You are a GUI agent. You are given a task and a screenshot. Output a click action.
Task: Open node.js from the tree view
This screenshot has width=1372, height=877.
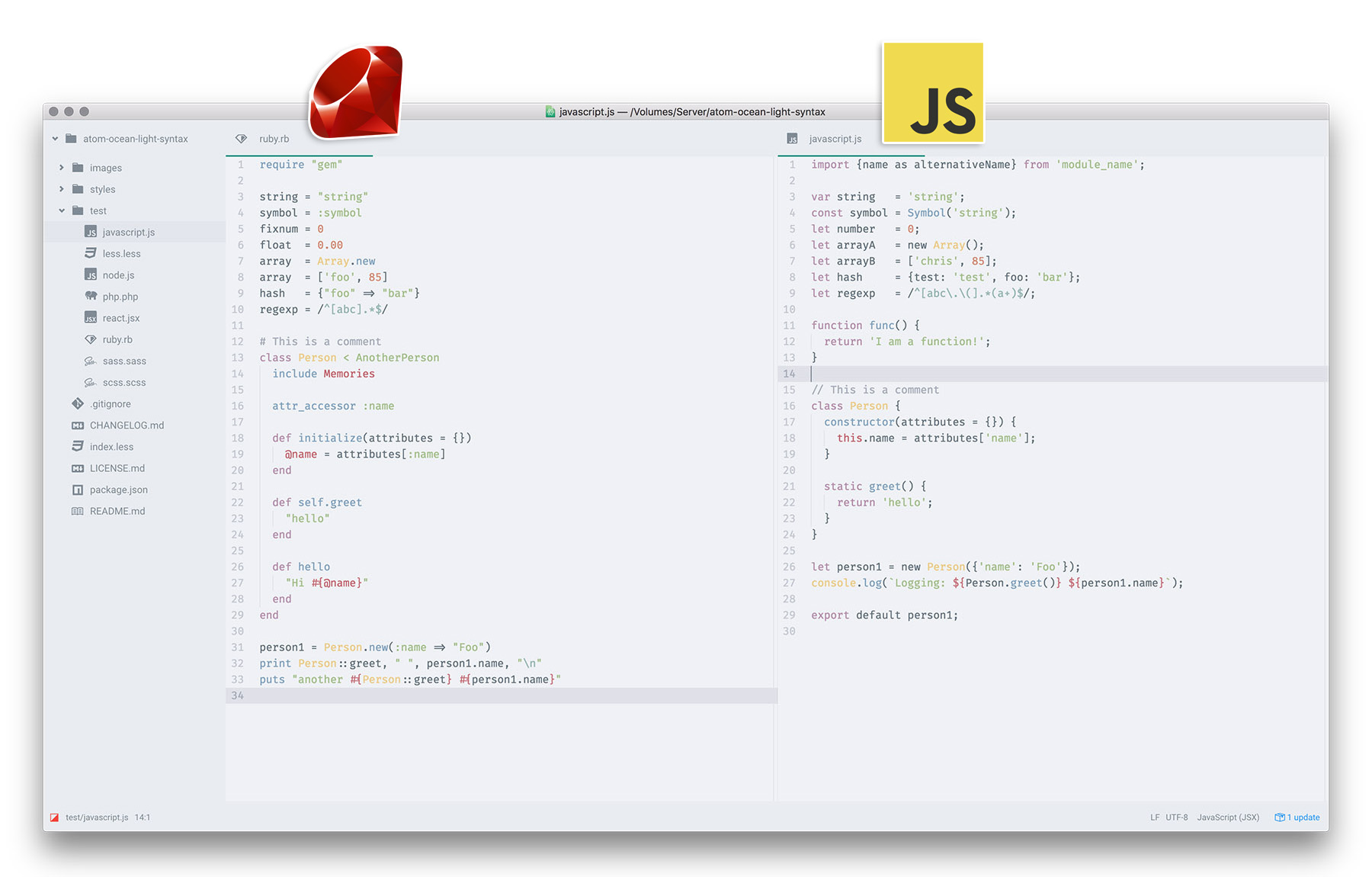118,275
